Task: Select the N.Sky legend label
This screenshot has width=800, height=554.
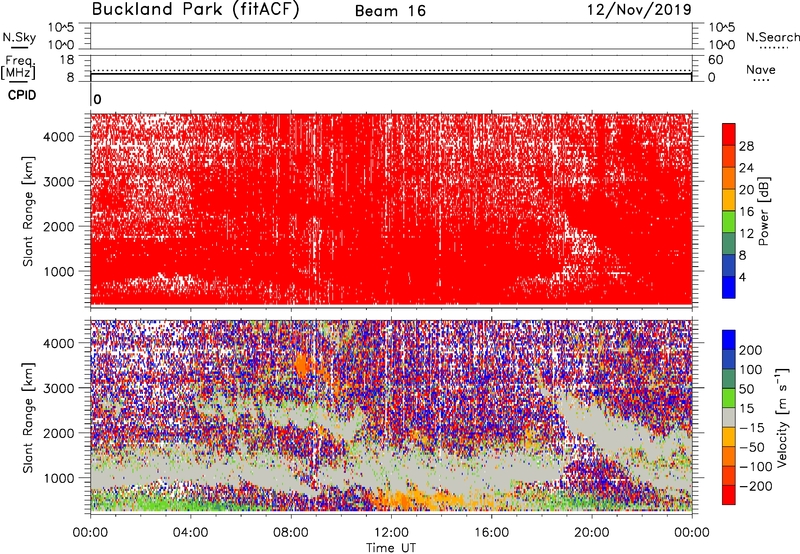Action: tap(19, 38)
